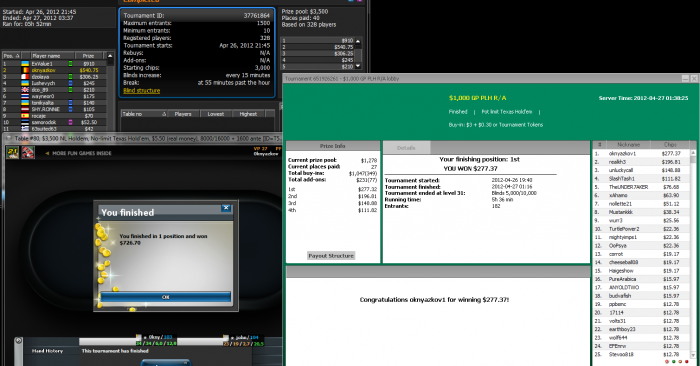Sort standings by the Pos. column header
This screenshot has height=366, width=700.
pyautogui.click(x=12, y=56)
